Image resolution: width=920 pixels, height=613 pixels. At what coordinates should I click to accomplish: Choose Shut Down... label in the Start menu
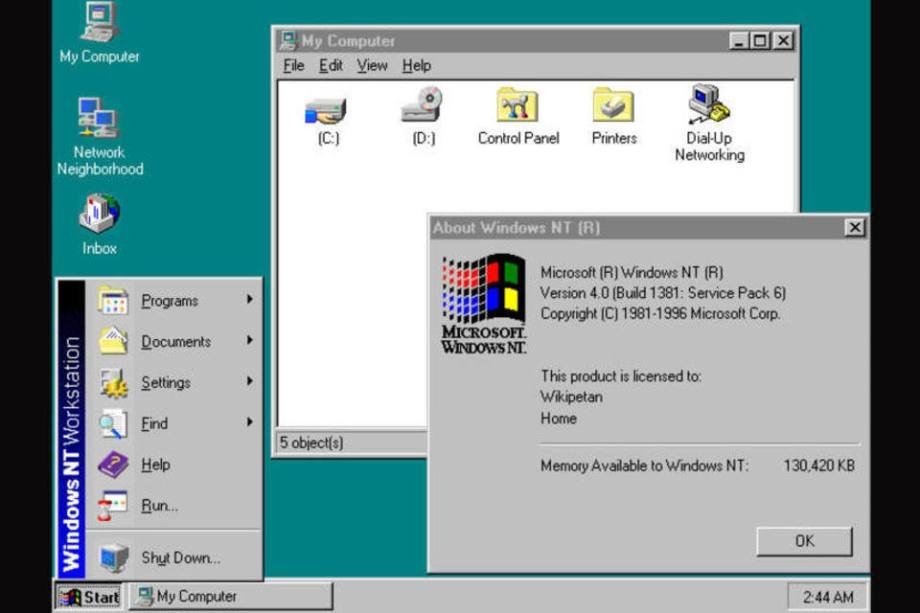[x=181, y=558]
